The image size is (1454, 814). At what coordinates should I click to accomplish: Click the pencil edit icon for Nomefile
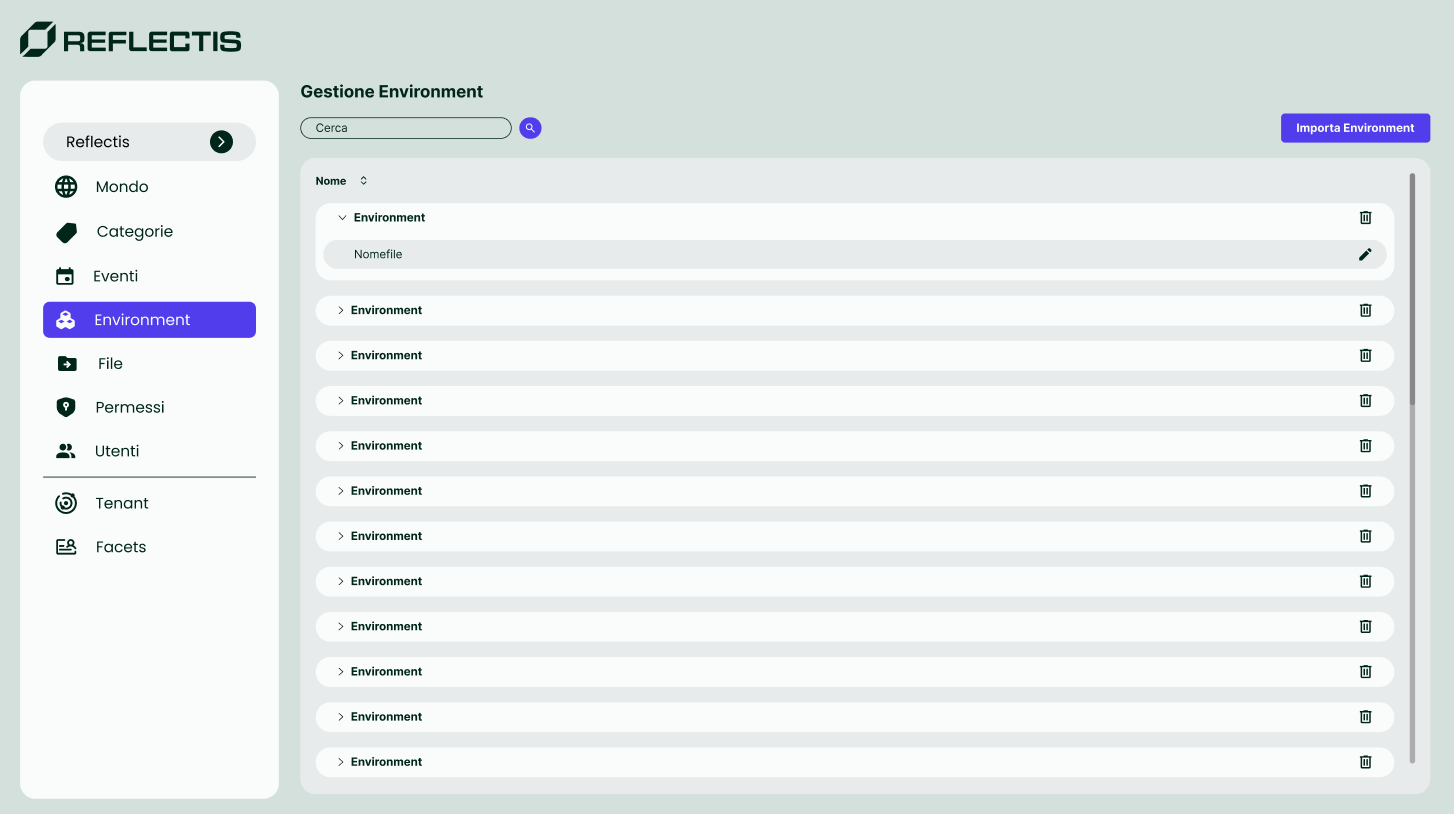coord(1365,254)
